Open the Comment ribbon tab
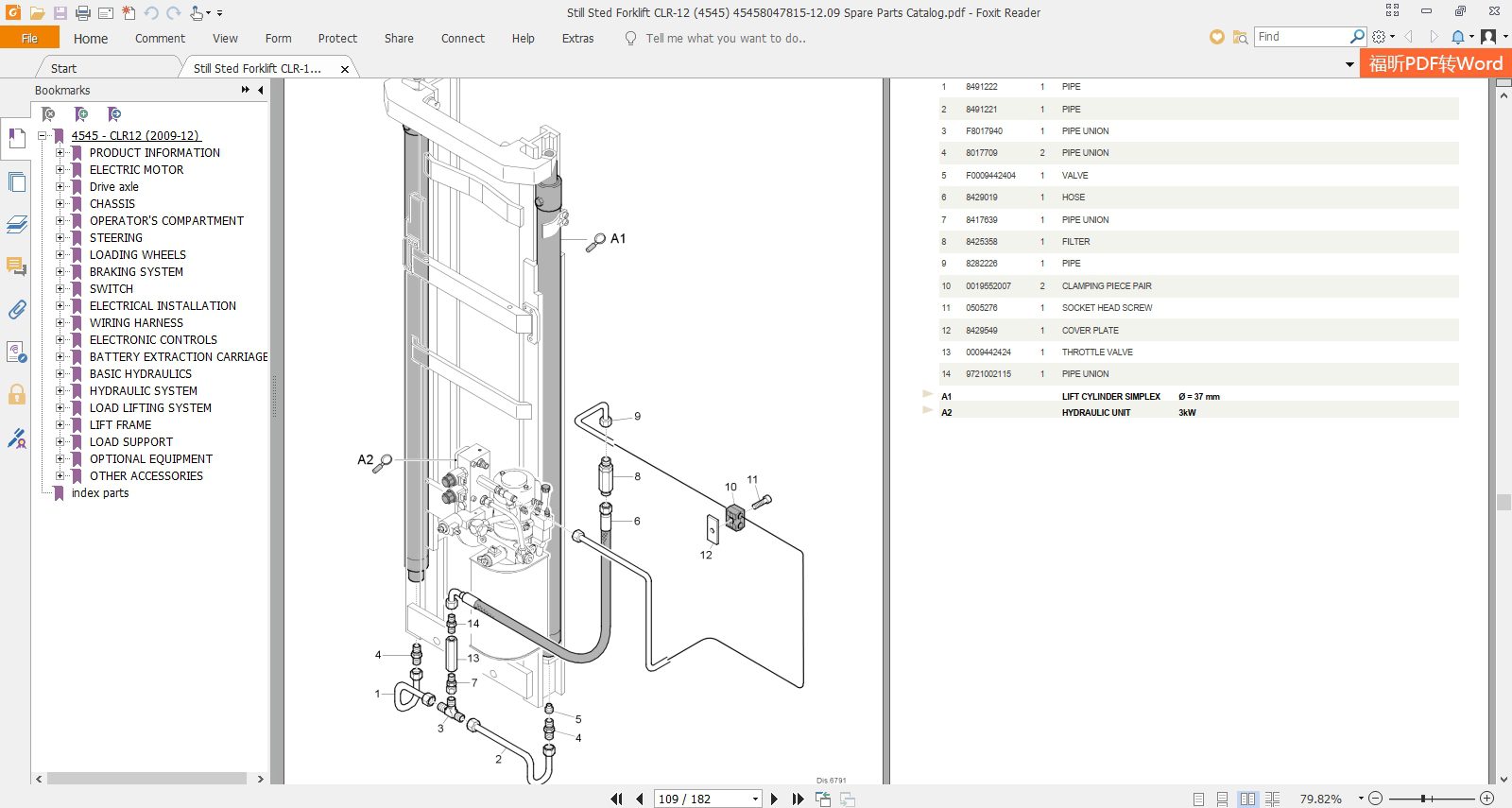Image resolution: width=1512 pixels, height=808 pixels. [x=160, y=39]
